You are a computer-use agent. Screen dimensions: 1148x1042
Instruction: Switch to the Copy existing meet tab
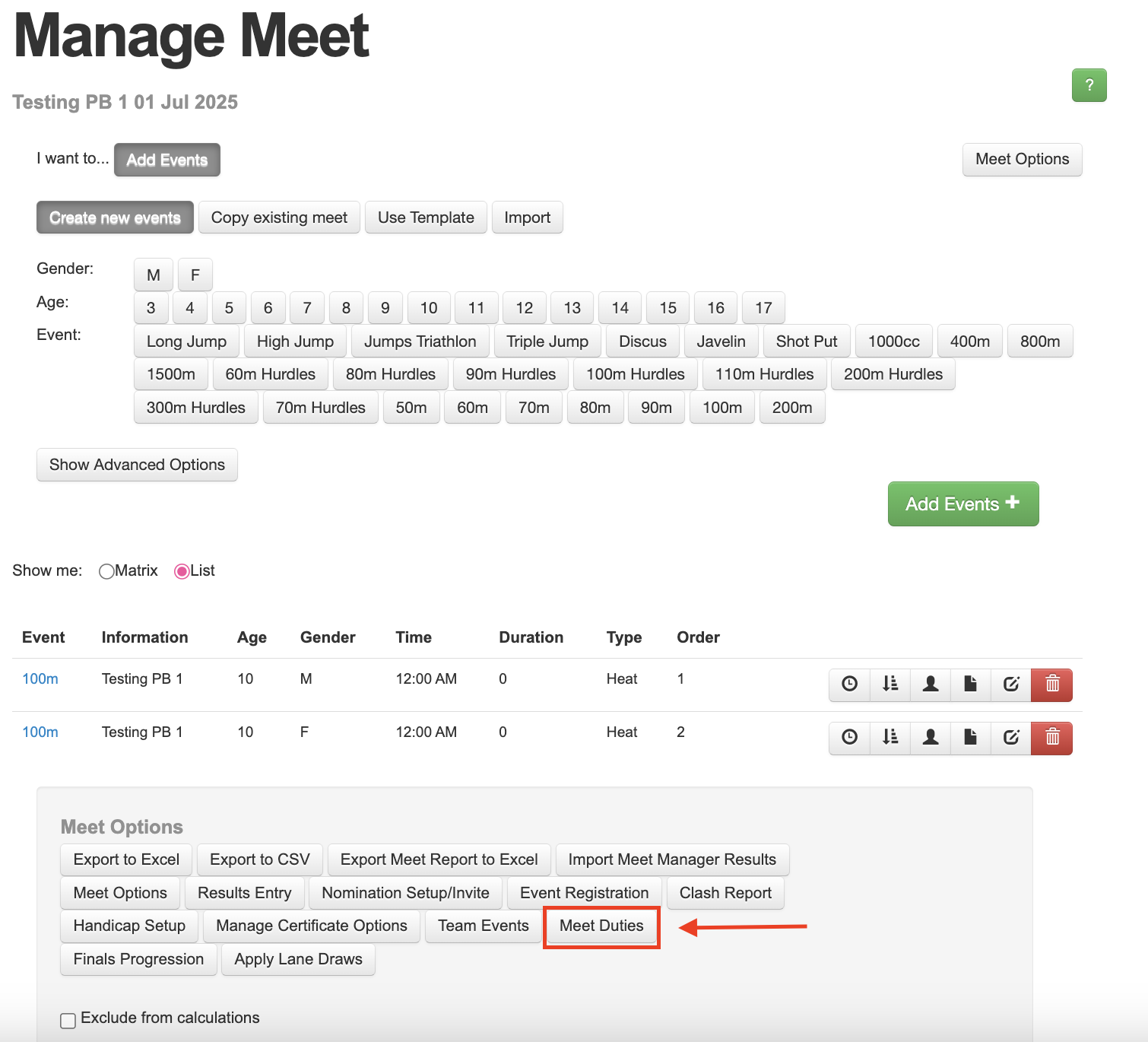[x=278, y=218]
